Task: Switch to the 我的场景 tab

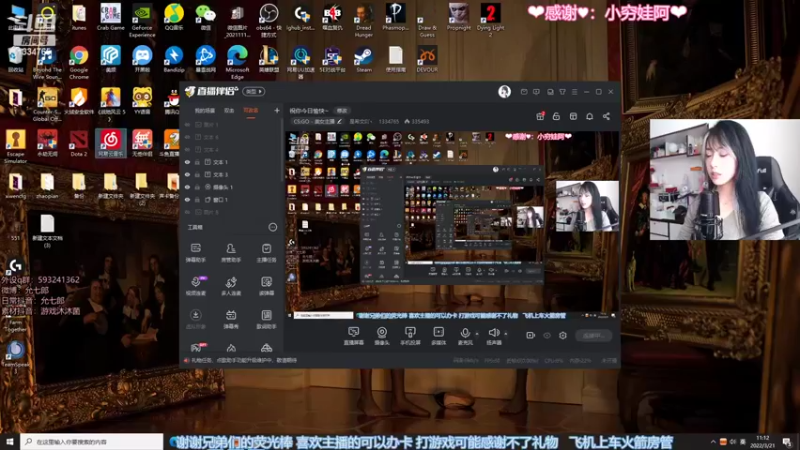Action: click(205, 111)
